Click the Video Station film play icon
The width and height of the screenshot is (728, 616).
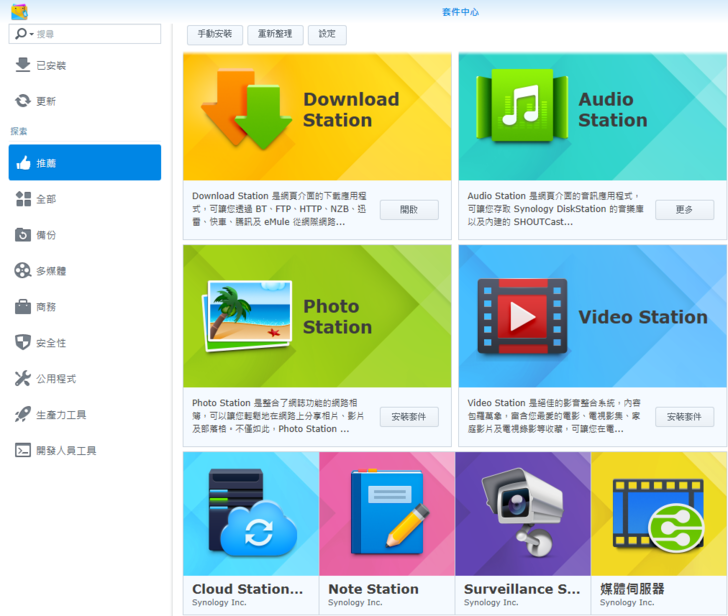[x=522, y=317]
